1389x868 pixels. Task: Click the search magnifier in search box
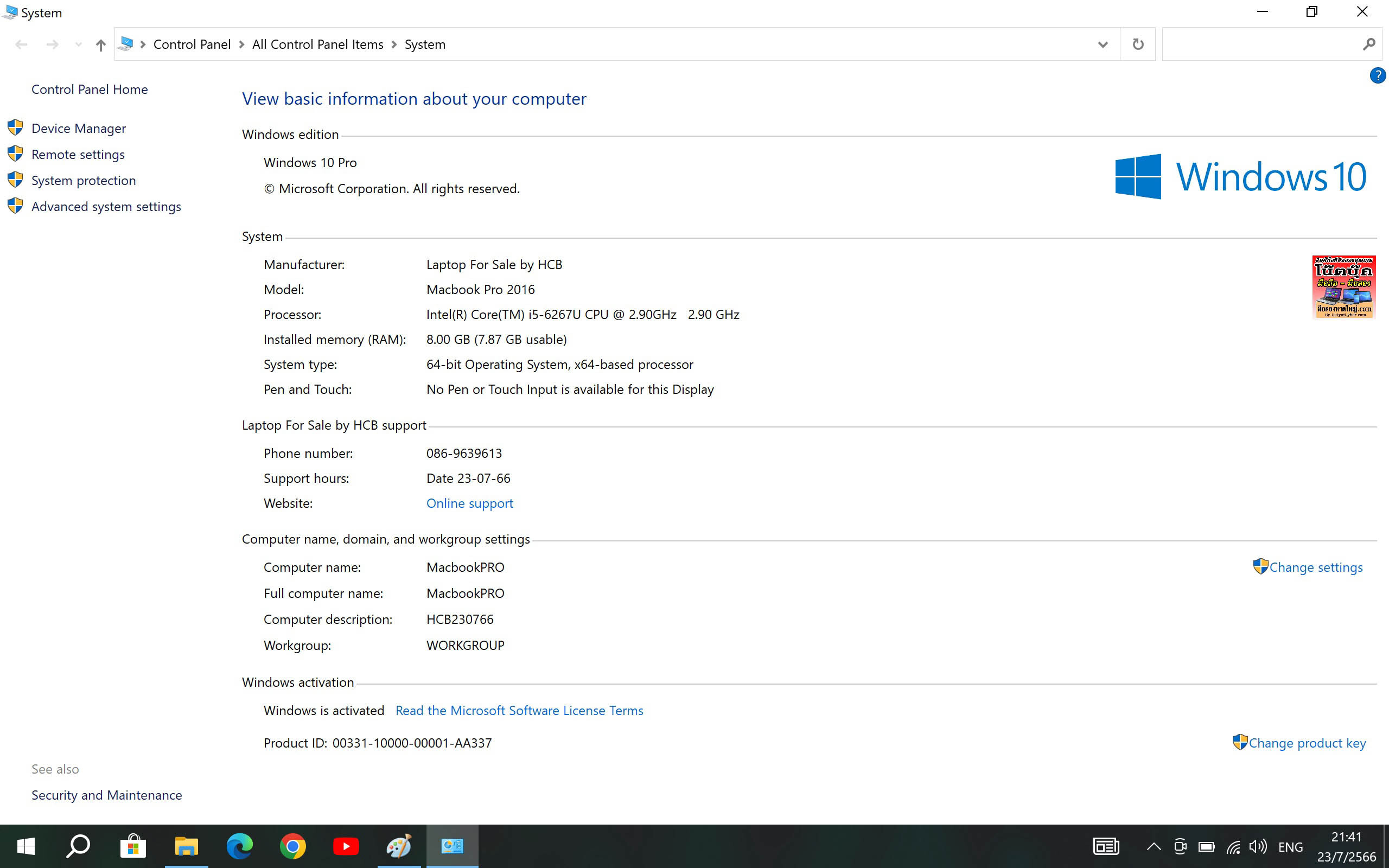(1368, 44)
